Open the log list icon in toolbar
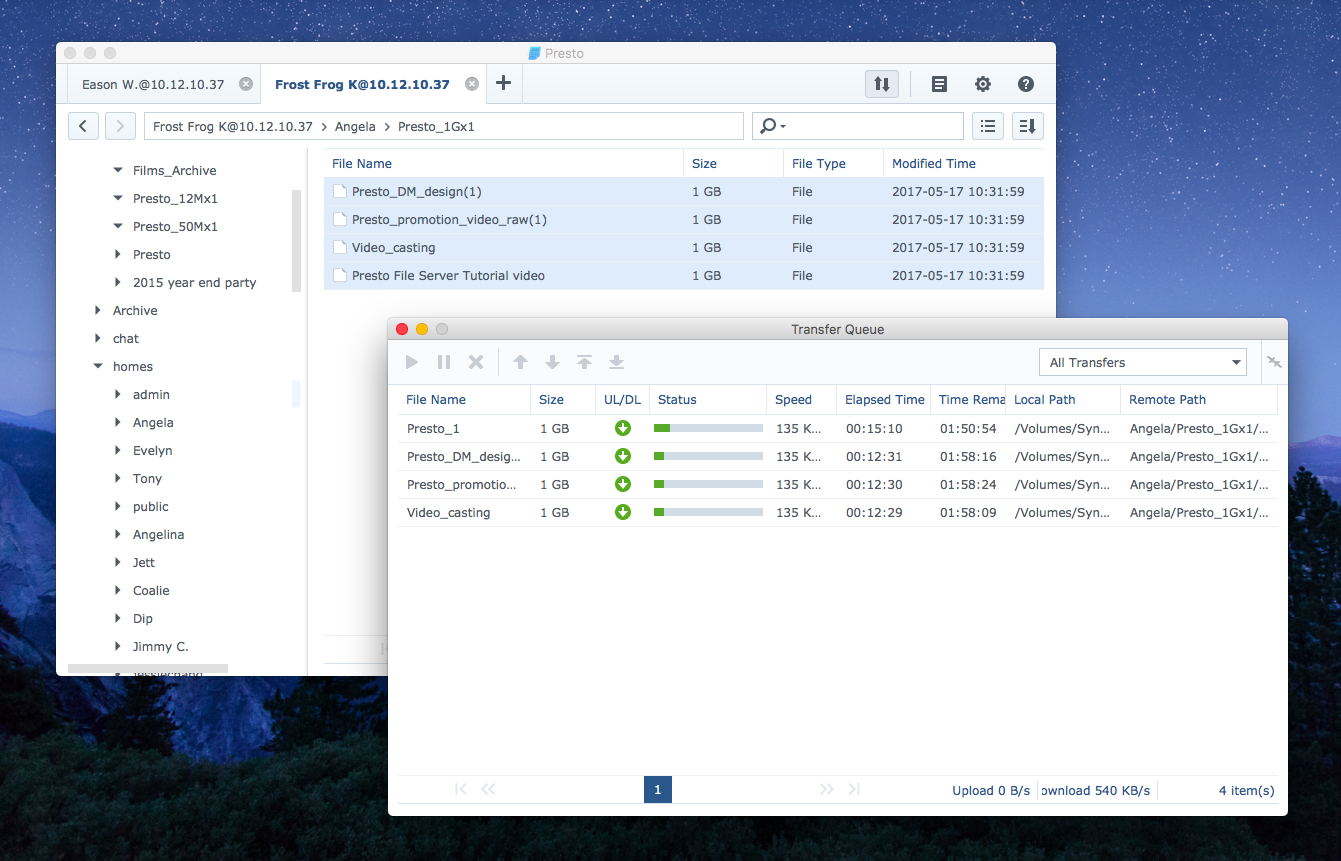The width and height of the screenshot is (1341, 861). click(939, 84)
